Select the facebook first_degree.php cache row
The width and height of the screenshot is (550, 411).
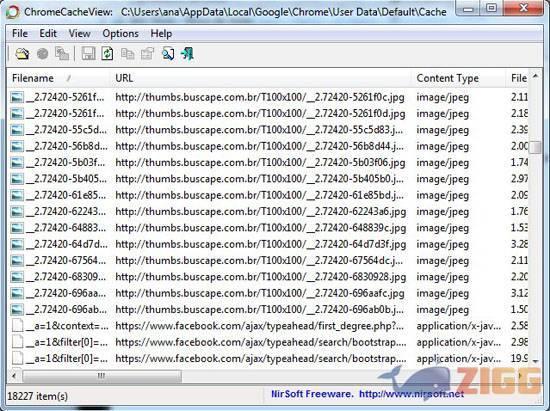(269, 326)
